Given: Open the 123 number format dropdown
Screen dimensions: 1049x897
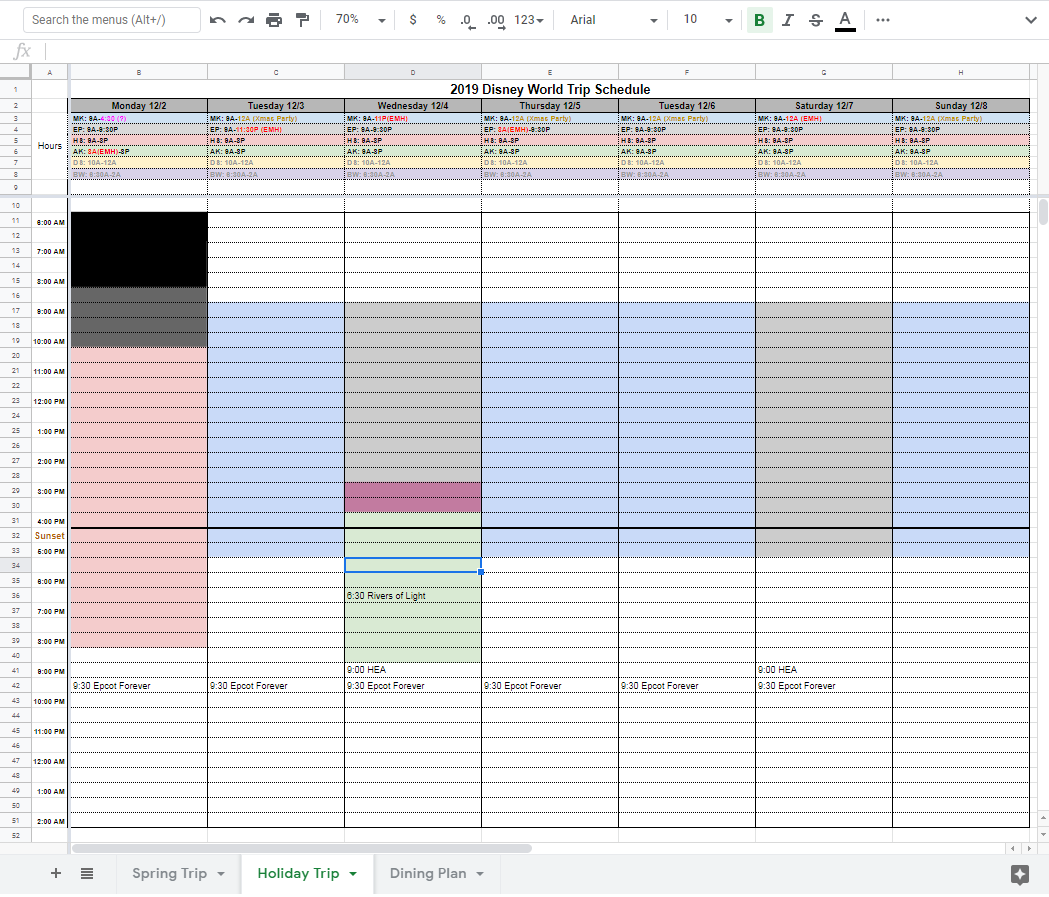Looking at the screenshot, I should pos(529,20).
